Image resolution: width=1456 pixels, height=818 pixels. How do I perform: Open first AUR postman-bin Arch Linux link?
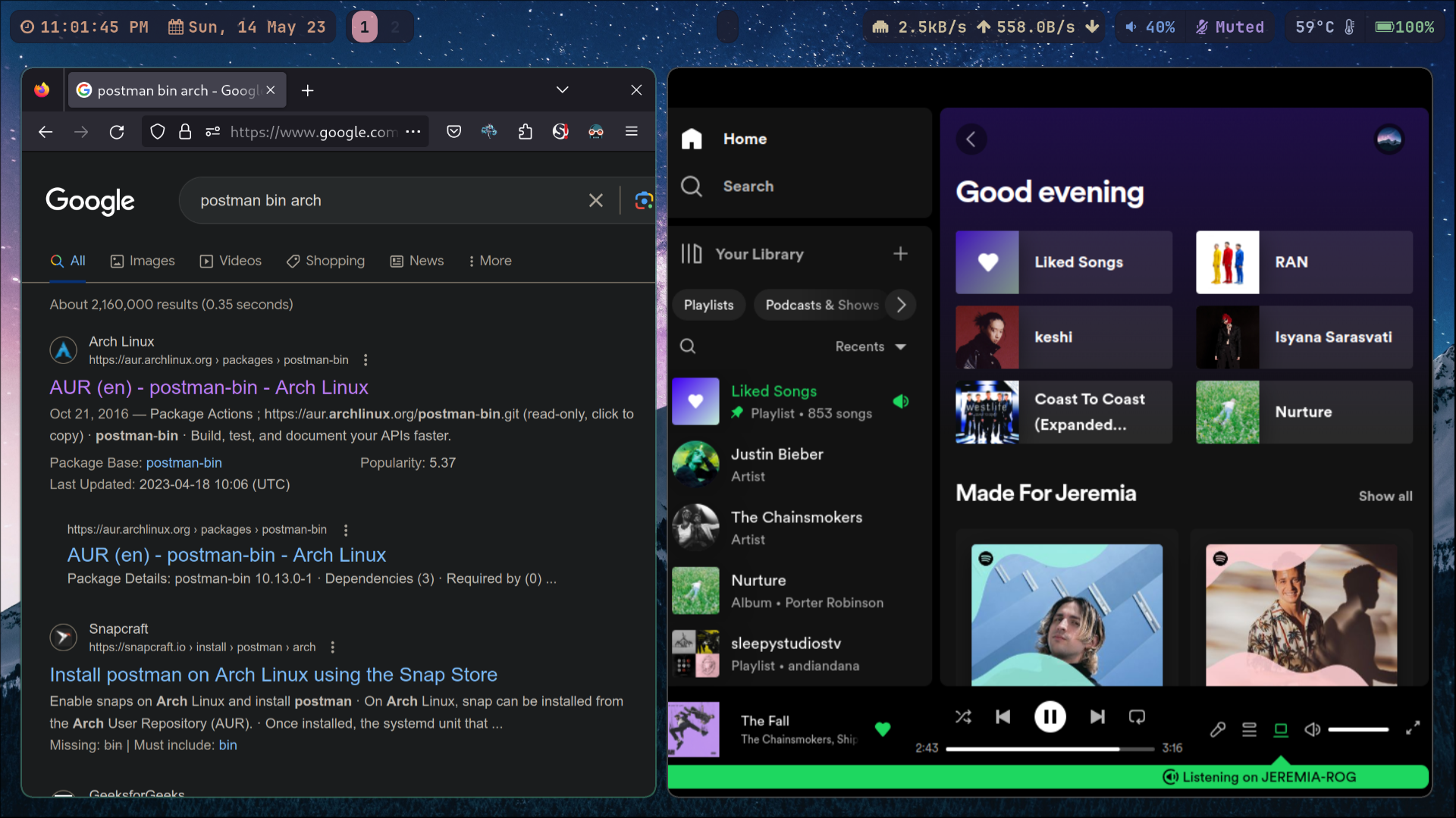pos(209,387)
